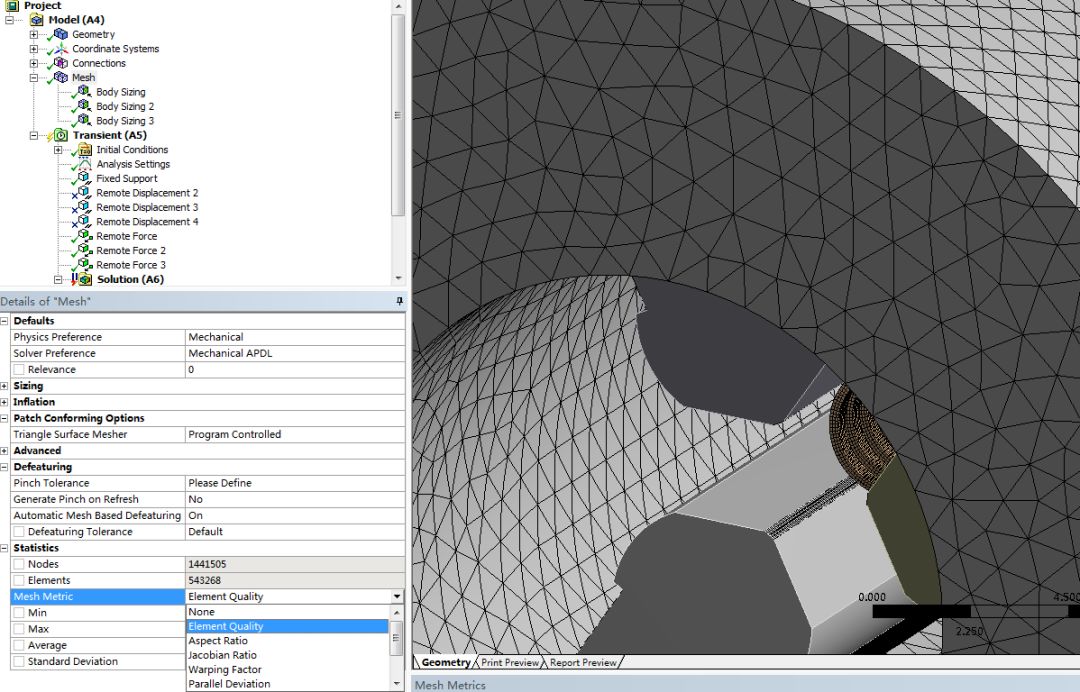Expand the Initial Conditions tree node

[58, 150]
